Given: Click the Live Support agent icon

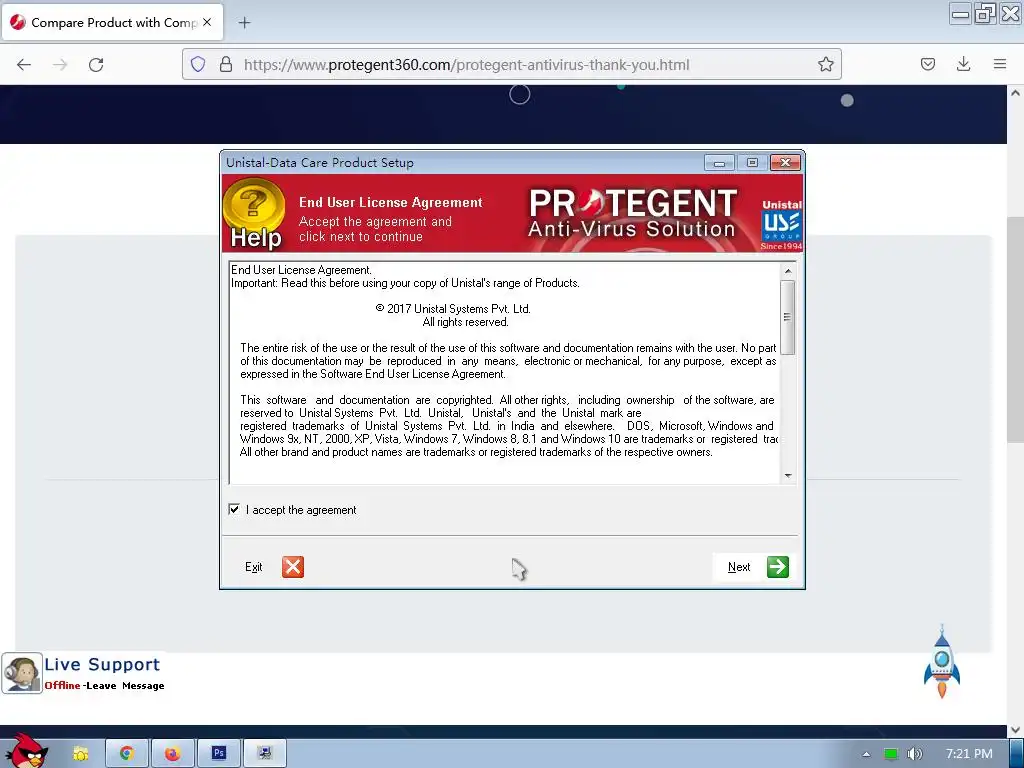Looking at the screenshot, I should pyautogui.click(x=22, y=673).
